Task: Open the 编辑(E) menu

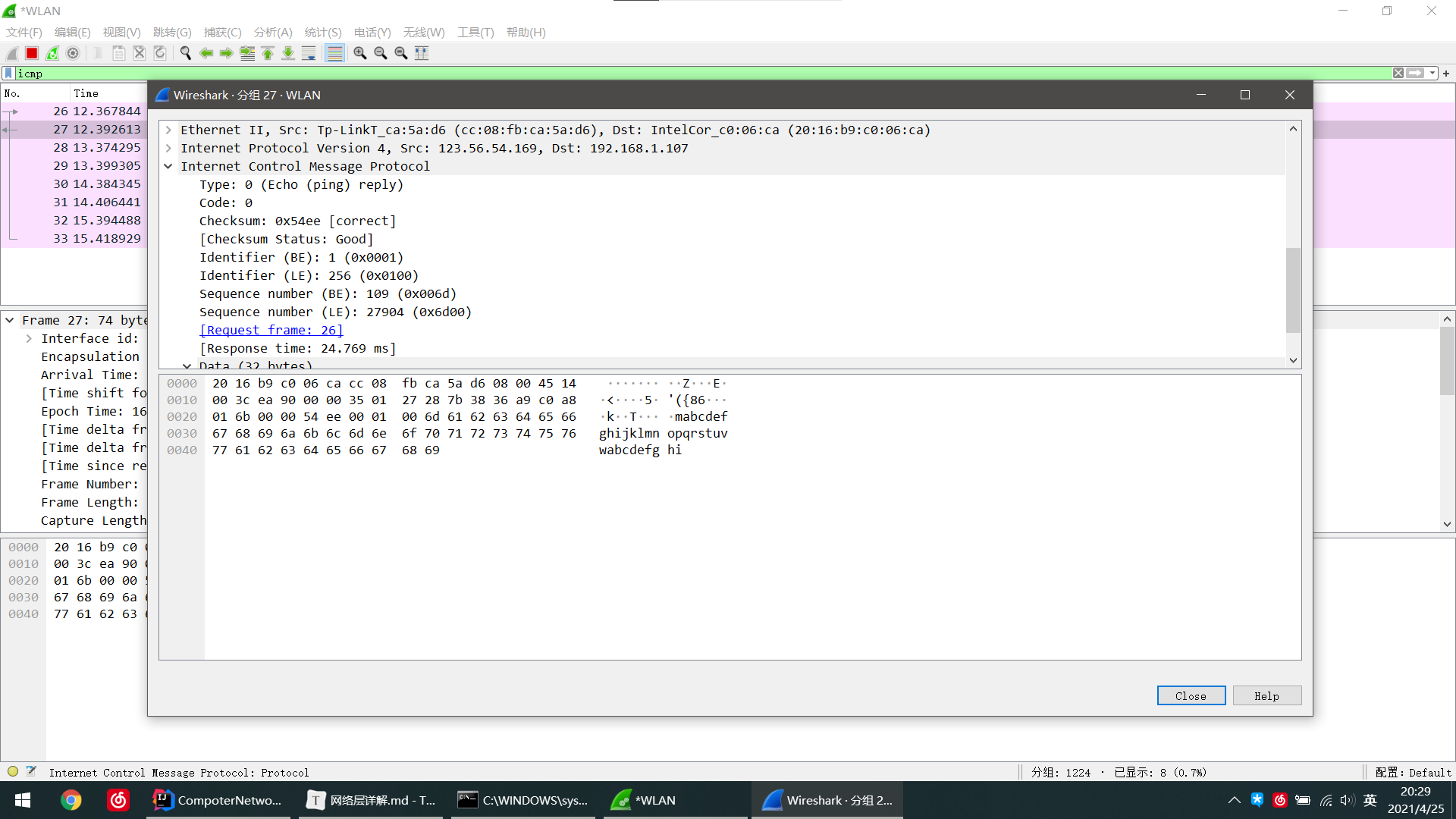Action: [x=73, y=33]
